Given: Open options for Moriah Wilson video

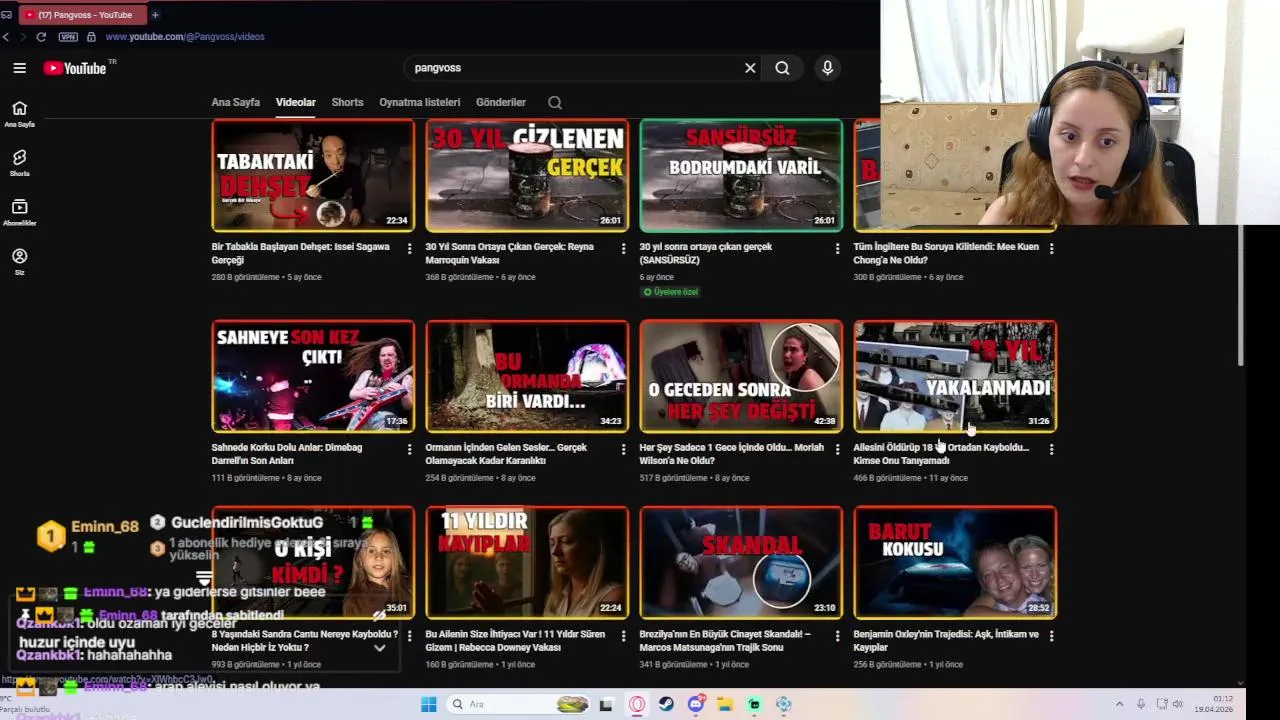Looking at the screenshot, I should tap(837, 449).
